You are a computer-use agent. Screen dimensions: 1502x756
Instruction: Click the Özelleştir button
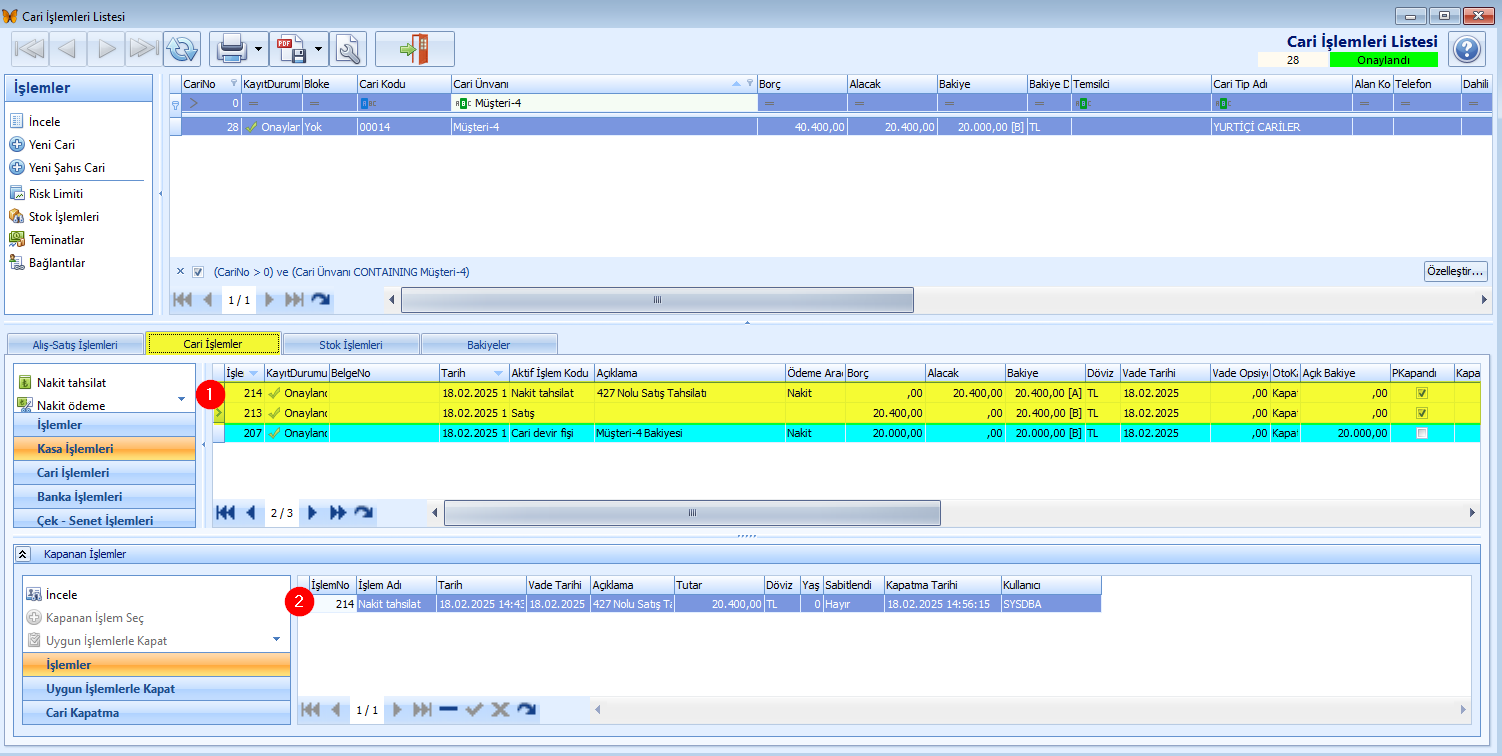coord(1455,271)
